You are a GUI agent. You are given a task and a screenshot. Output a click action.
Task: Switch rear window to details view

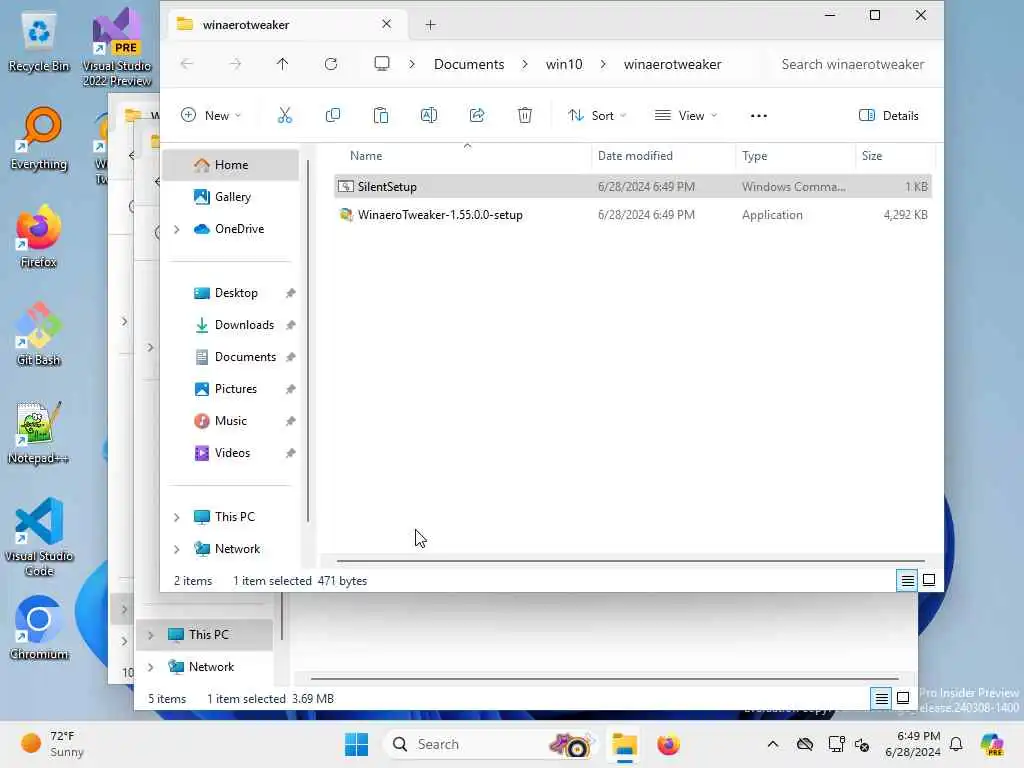click(x=881, y=699)
